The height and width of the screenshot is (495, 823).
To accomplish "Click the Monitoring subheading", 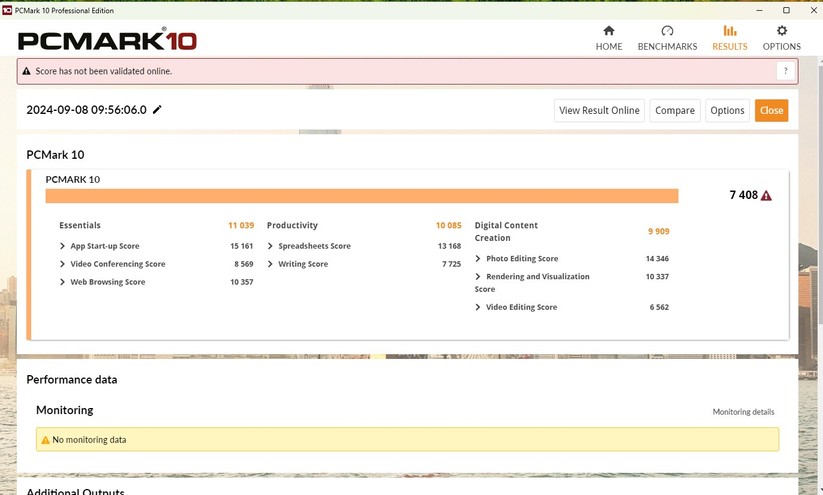I will click(x=65, y=410).
